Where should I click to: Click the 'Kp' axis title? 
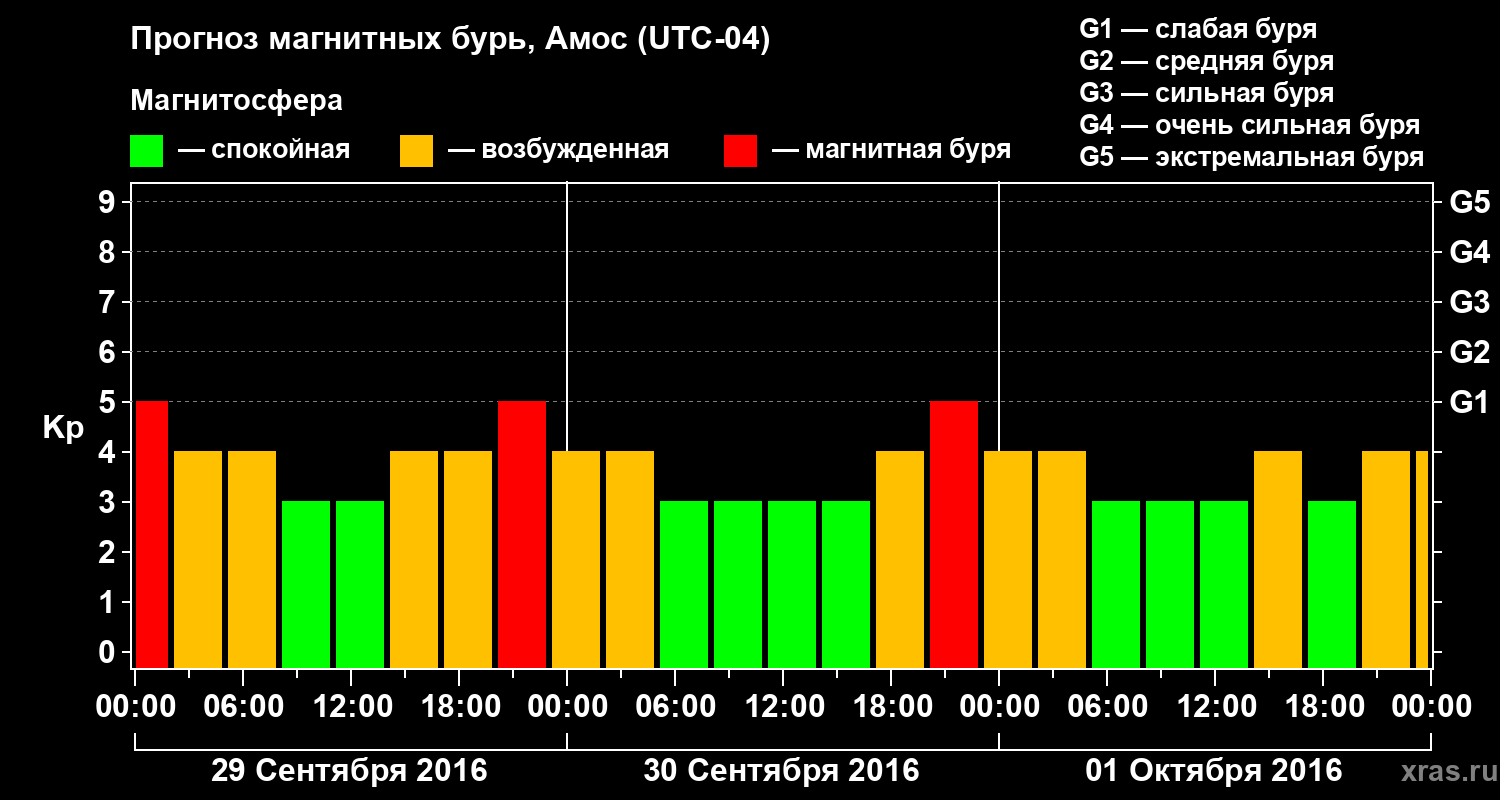(x=63, y=429)
